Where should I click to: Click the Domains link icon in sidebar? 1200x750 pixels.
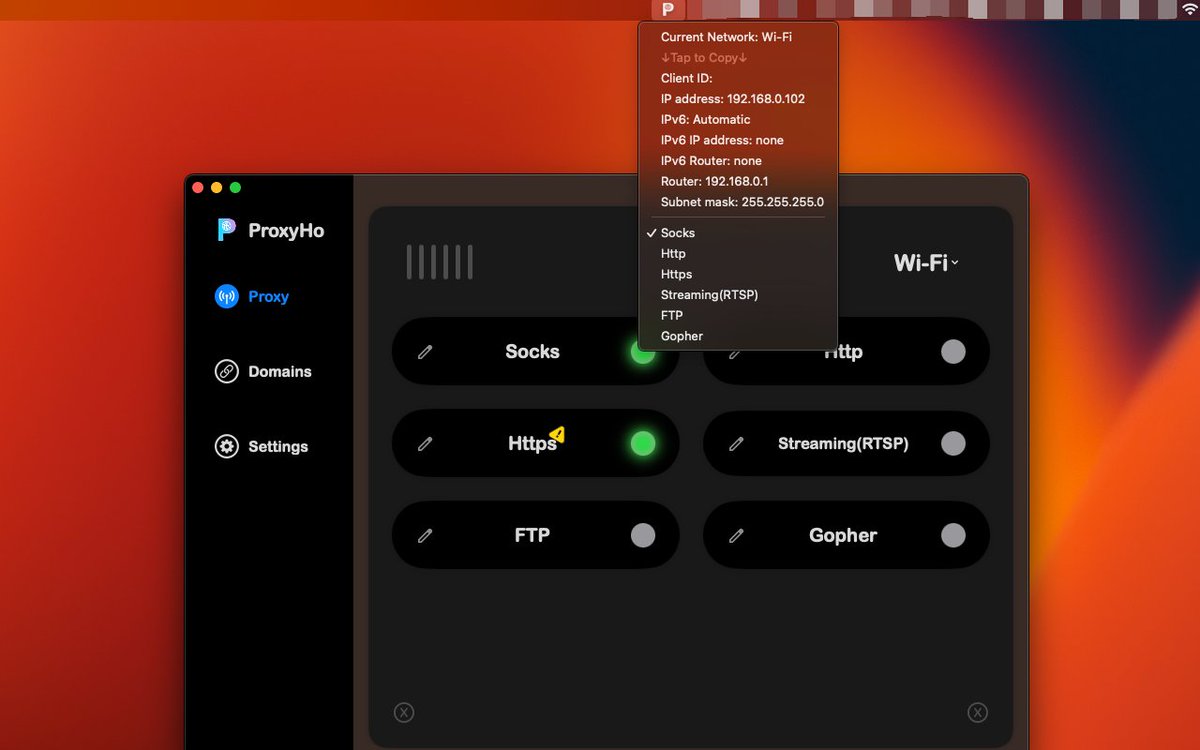coord(227,371)
